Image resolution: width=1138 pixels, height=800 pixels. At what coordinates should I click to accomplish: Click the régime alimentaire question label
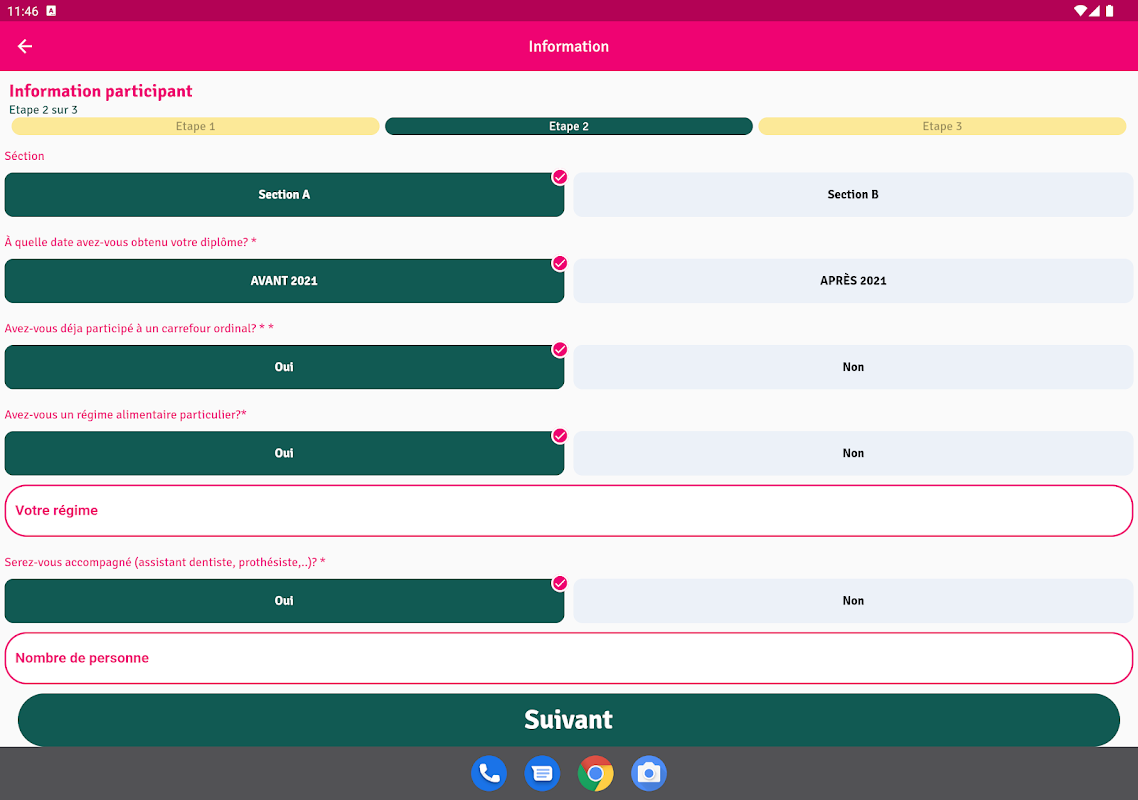click(126, 415)
